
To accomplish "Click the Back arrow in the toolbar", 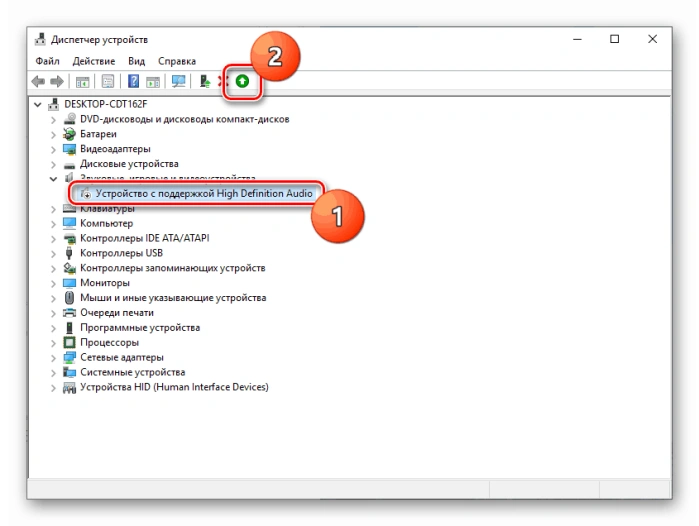I will 38,82.
